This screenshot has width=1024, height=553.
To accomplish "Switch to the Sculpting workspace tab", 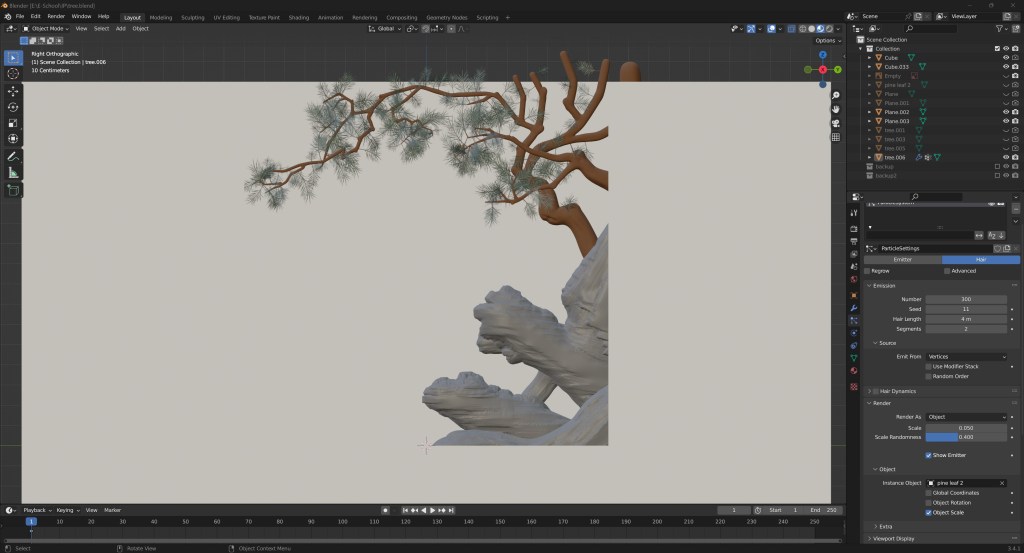I will tap(192, 17).
